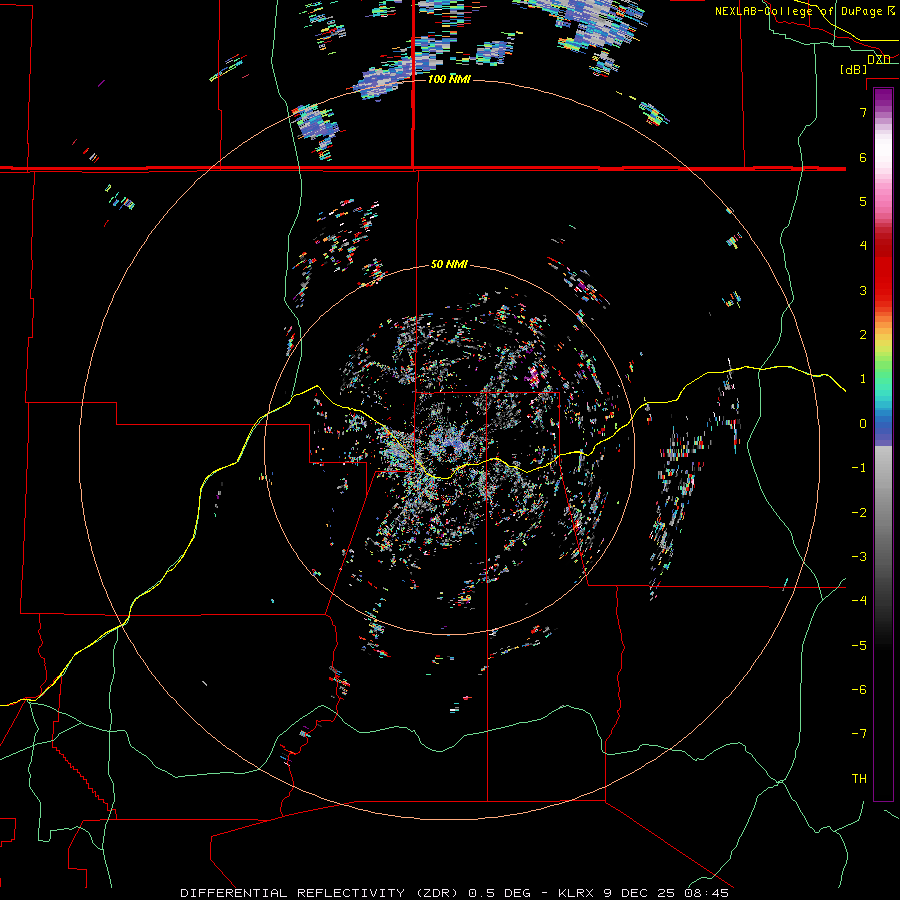The height and width of the screenshot is (900, 900).
Task: Click the -3 dB scale label
Action: 859,557
